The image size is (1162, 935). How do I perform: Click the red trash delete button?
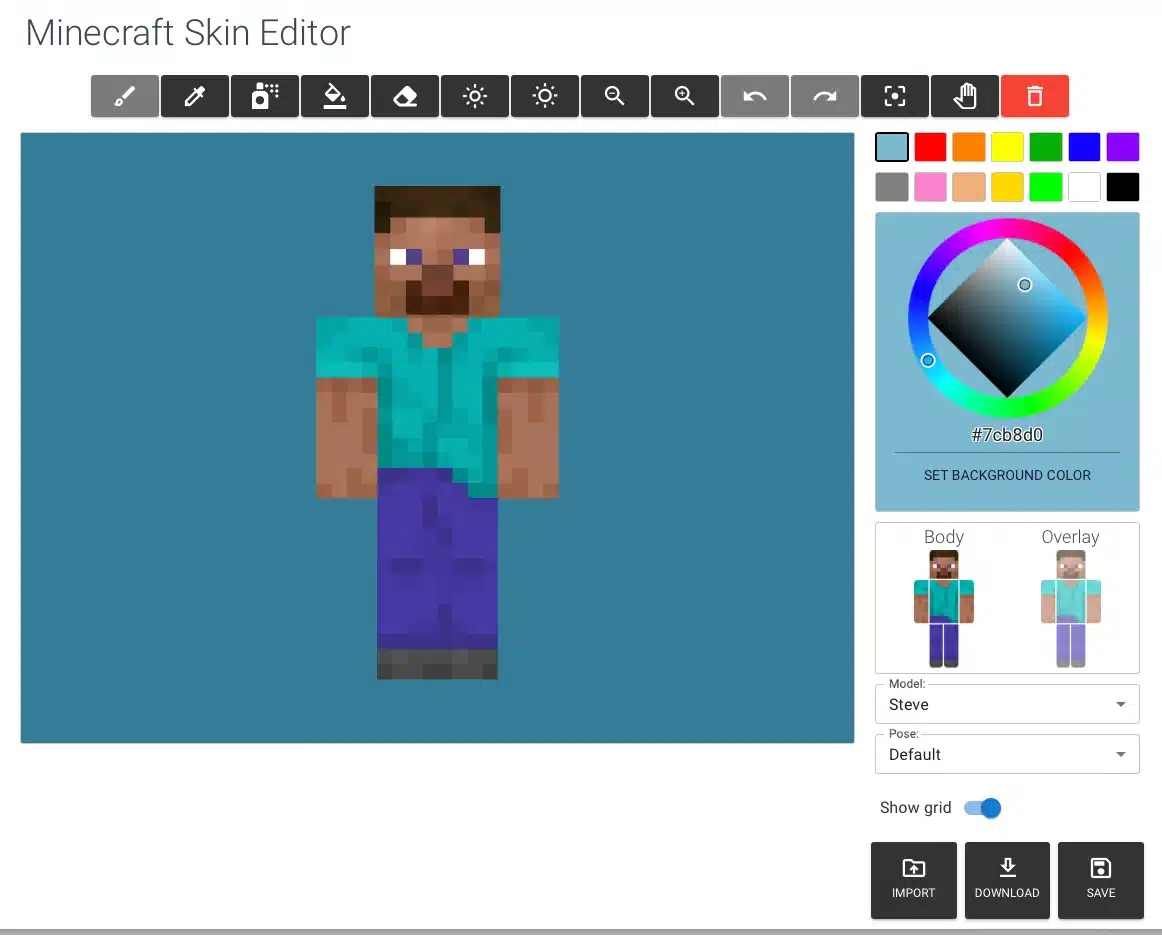[x=1035, y=96]
